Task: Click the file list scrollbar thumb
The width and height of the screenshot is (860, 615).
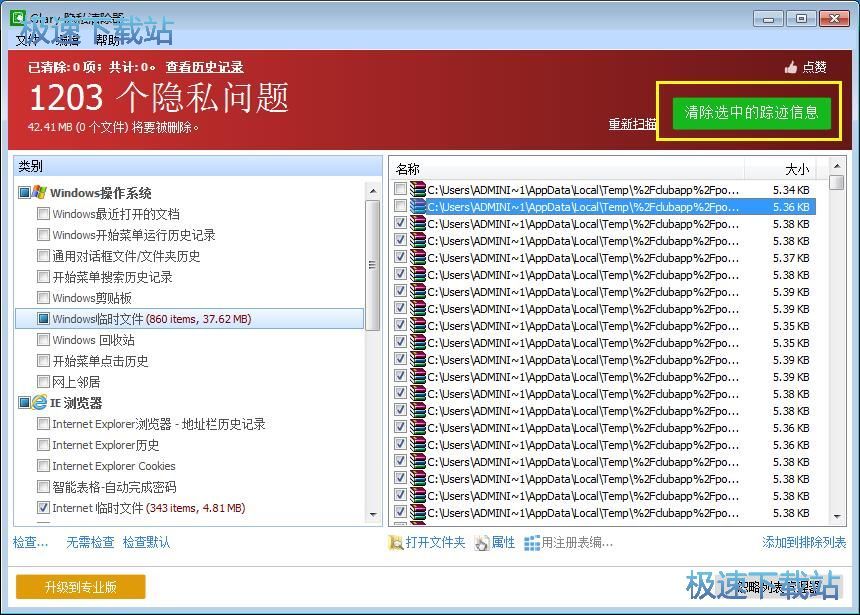Action: point(837,182)
